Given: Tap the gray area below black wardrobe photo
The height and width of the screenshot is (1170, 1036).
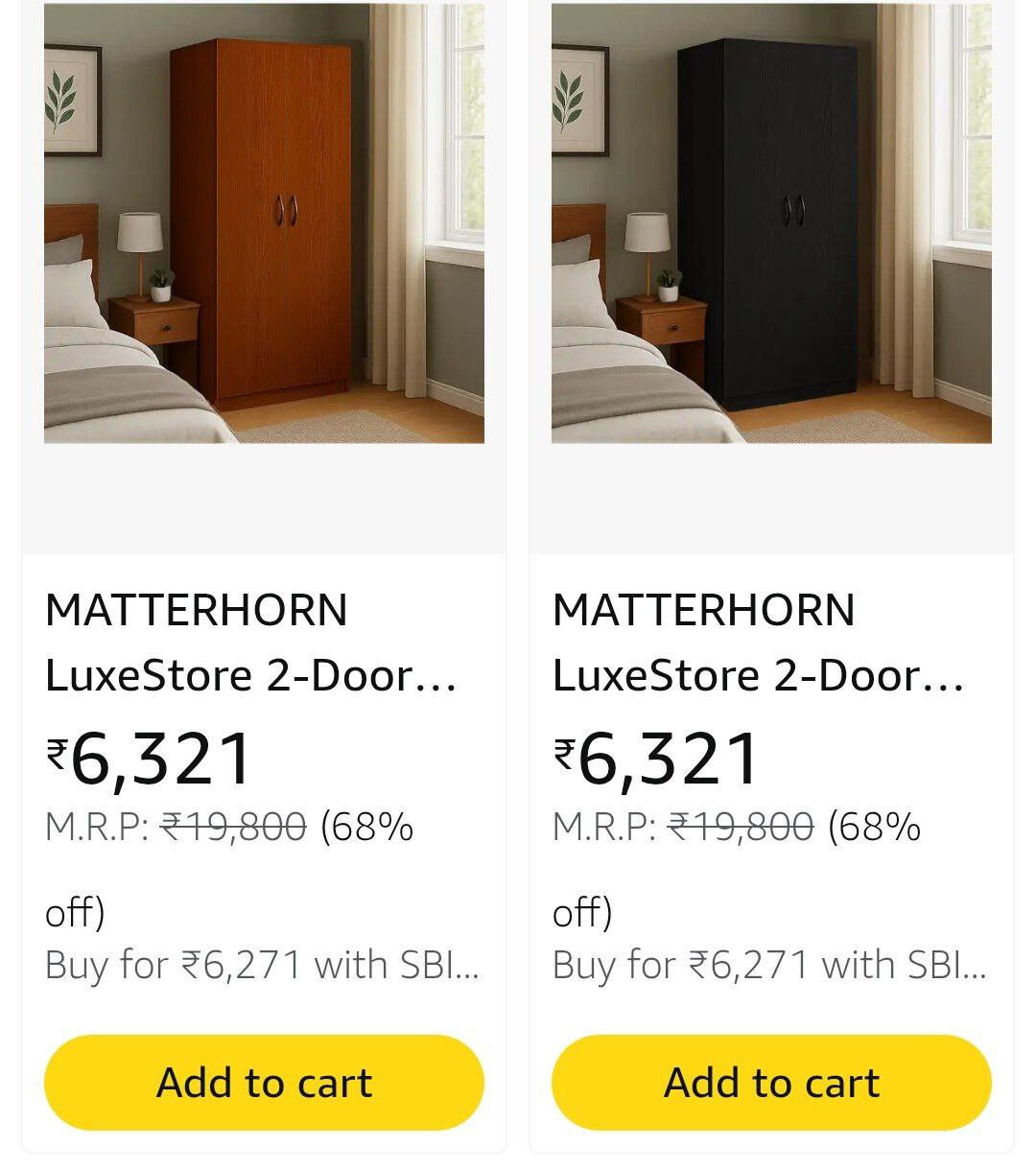Looking at the screenshot, I should point(771,499).
